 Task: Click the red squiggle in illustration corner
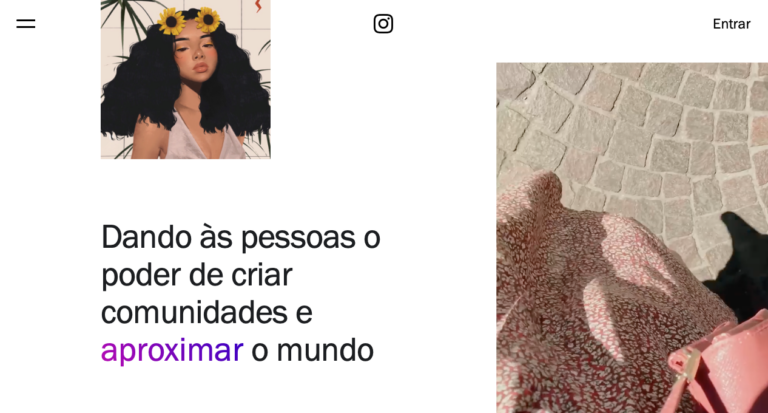[x=258, y=6]
